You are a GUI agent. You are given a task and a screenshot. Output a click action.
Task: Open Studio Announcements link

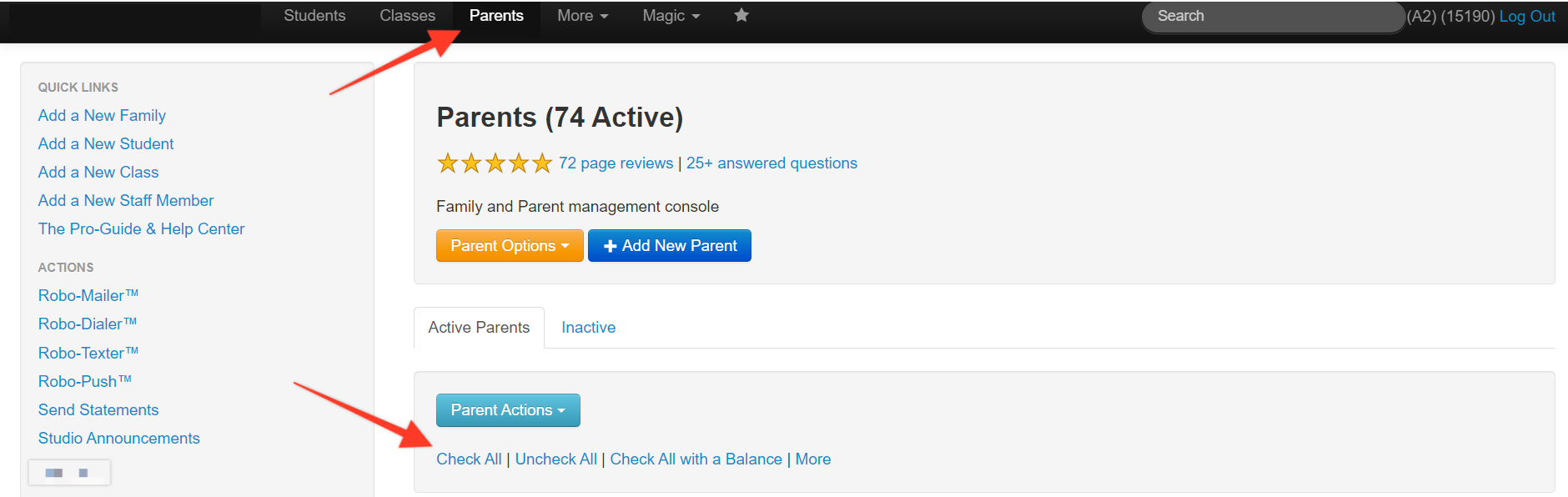(119, 438)
